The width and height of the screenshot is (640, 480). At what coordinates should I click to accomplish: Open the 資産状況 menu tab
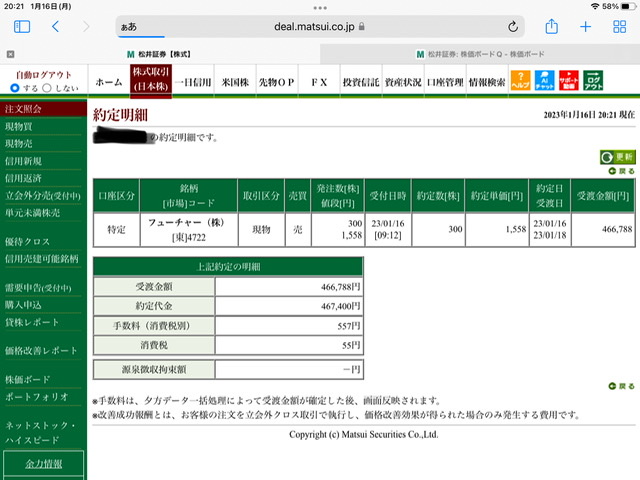point(403,82)
